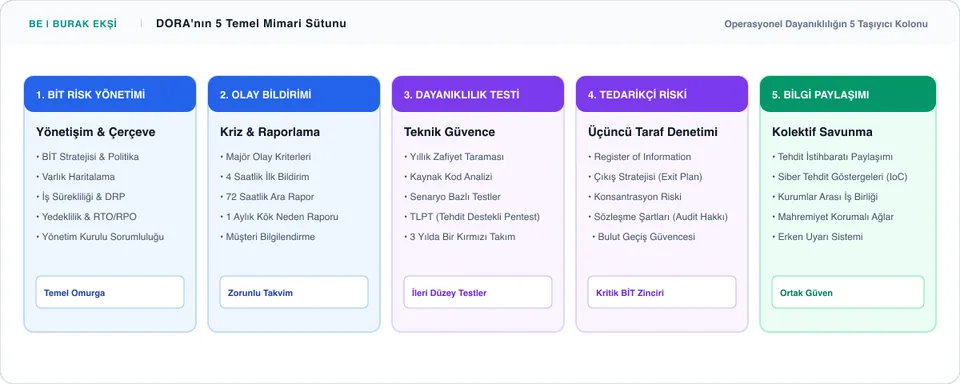Screen dimensions: 960x384
Task: Select the 4. TEDARİKÇİ RİSKİ header
Action: coord(662,94)
